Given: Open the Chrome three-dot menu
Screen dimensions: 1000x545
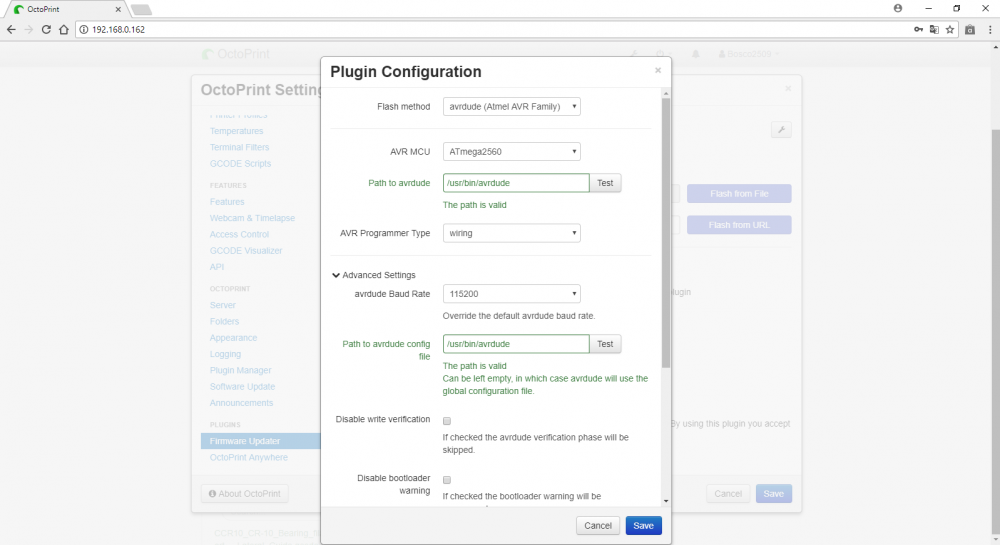Looking at the screenshot, I should 989,29.
